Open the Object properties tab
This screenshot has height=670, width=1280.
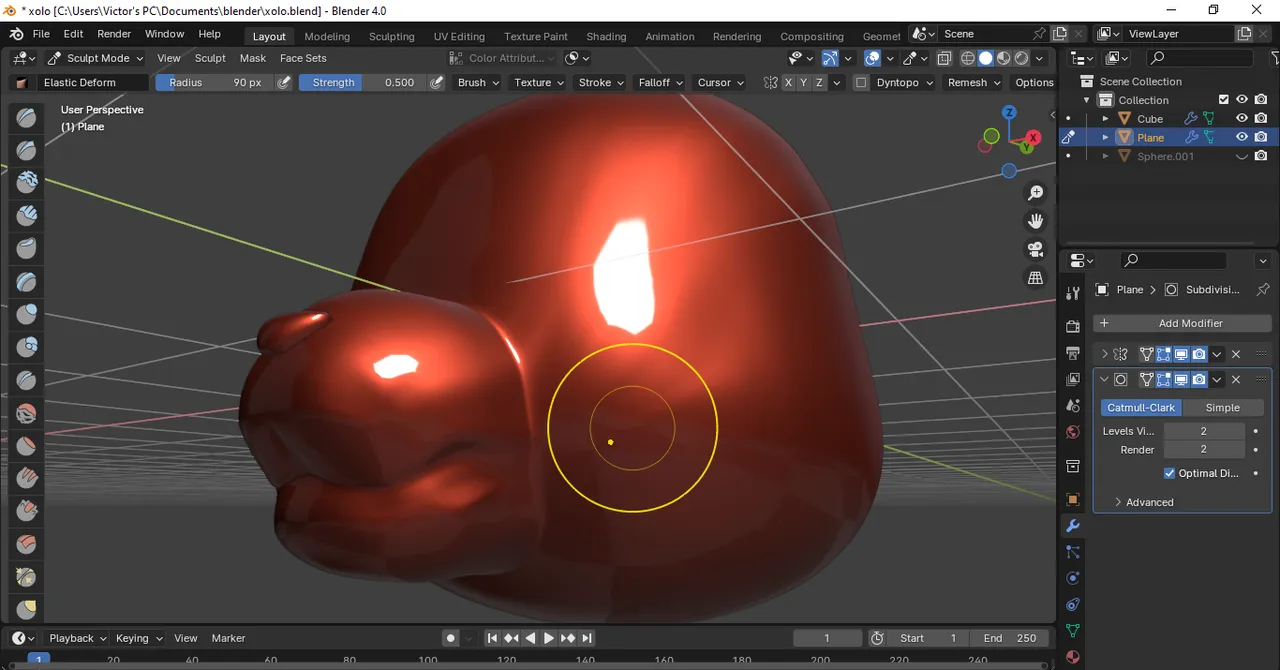1073,499
